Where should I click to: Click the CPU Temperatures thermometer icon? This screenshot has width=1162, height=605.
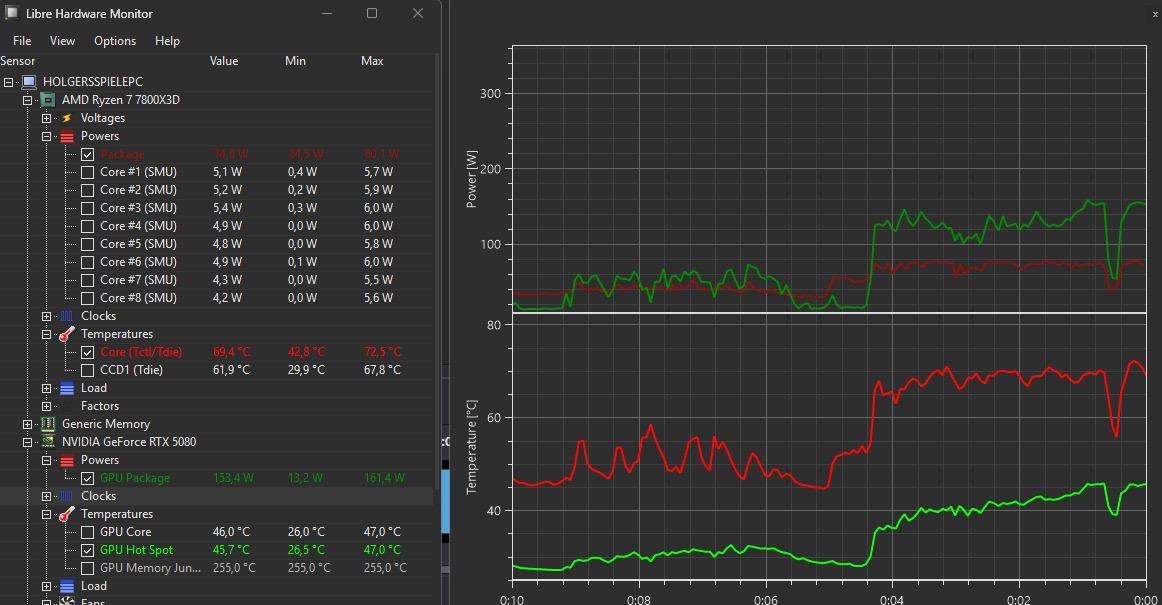click(67, 334)
